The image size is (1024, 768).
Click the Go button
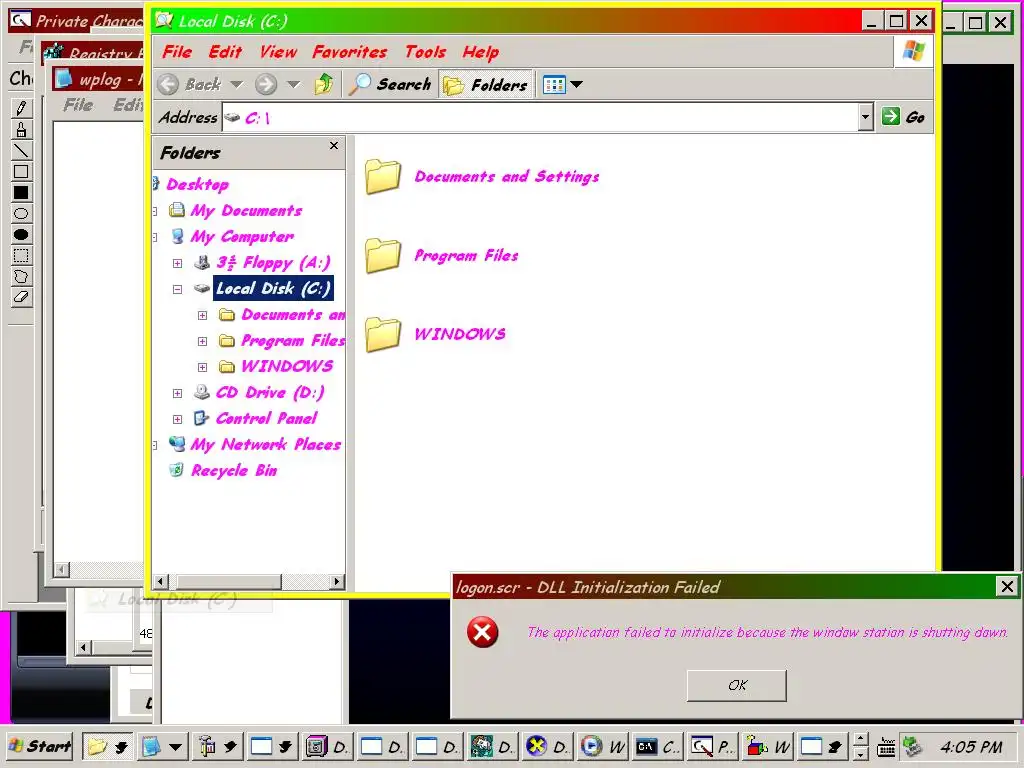[x=904, y=118]
